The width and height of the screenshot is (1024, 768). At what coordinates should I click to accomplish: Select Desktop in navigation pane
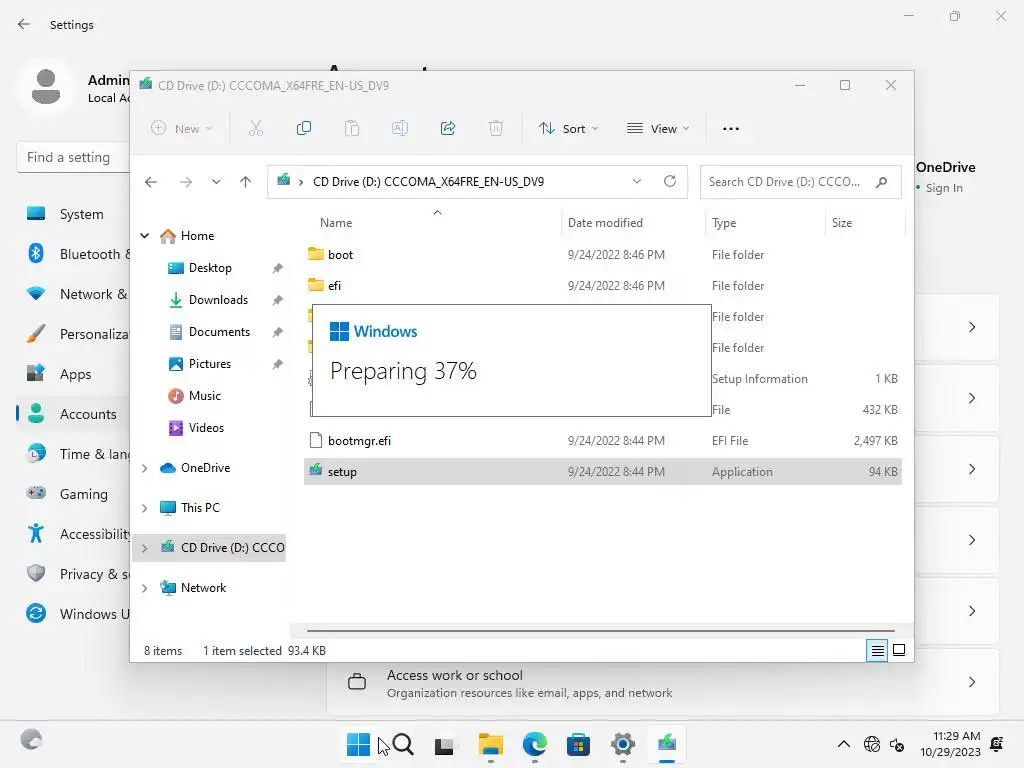pyautogui.click(x=210, y=268)
